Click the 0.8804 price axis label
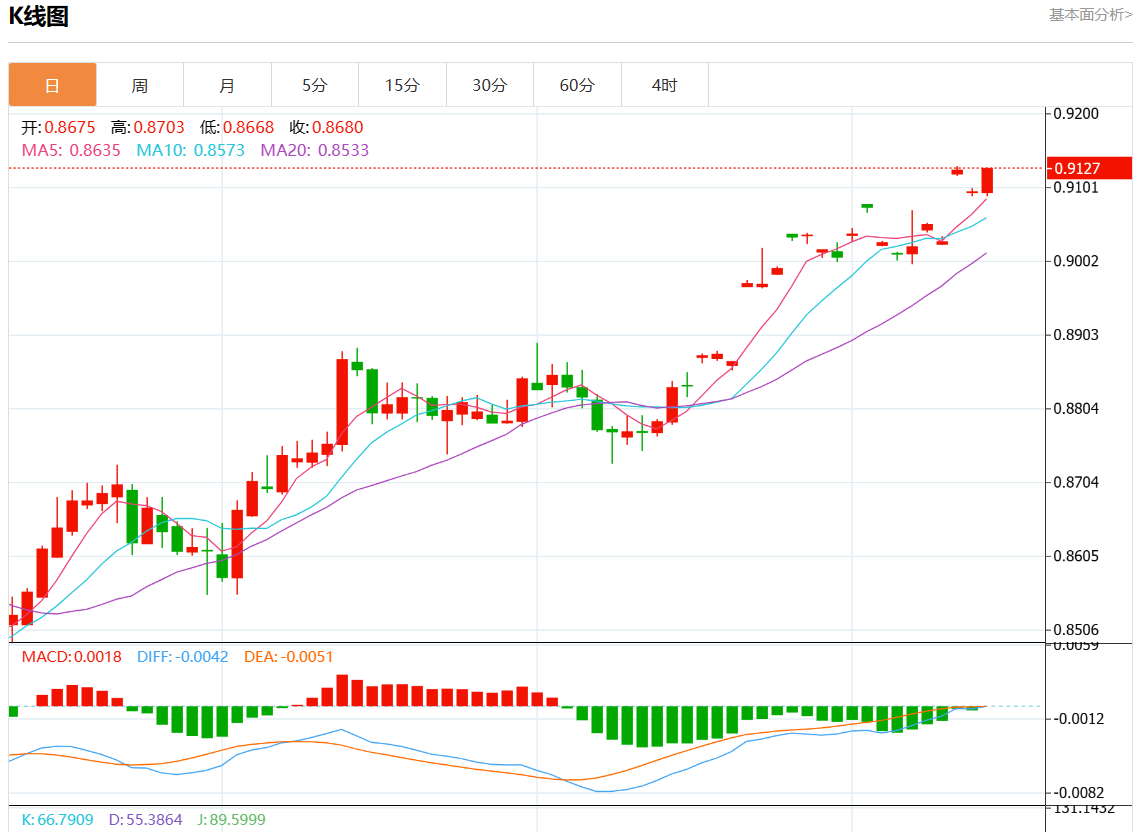1136x832 pixels. pos(1076,409)
